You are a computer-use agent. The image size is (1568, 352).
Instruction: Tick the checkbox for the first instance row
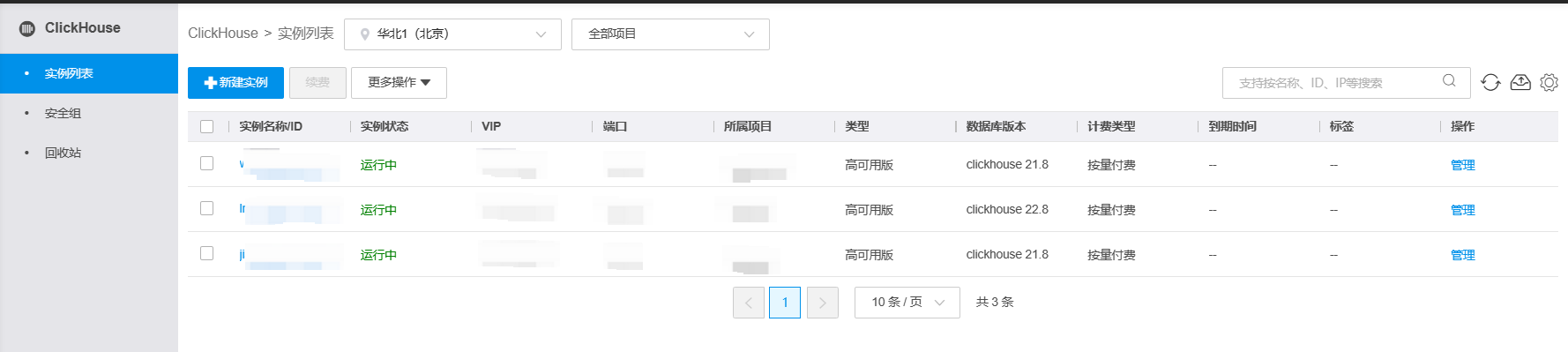207,163
